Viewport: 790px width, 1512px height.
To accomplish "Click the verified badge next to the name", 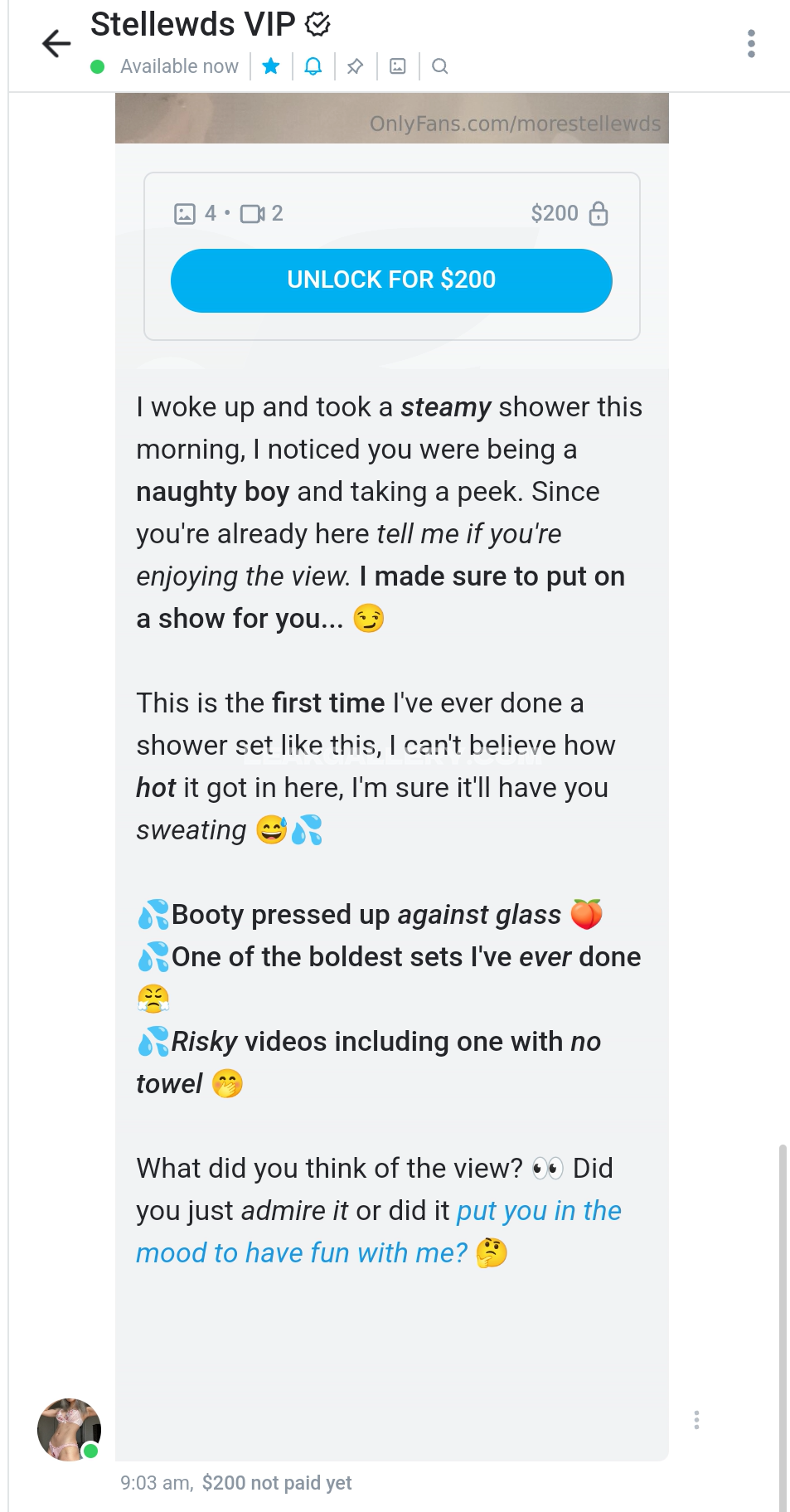I will click(317, 25).
